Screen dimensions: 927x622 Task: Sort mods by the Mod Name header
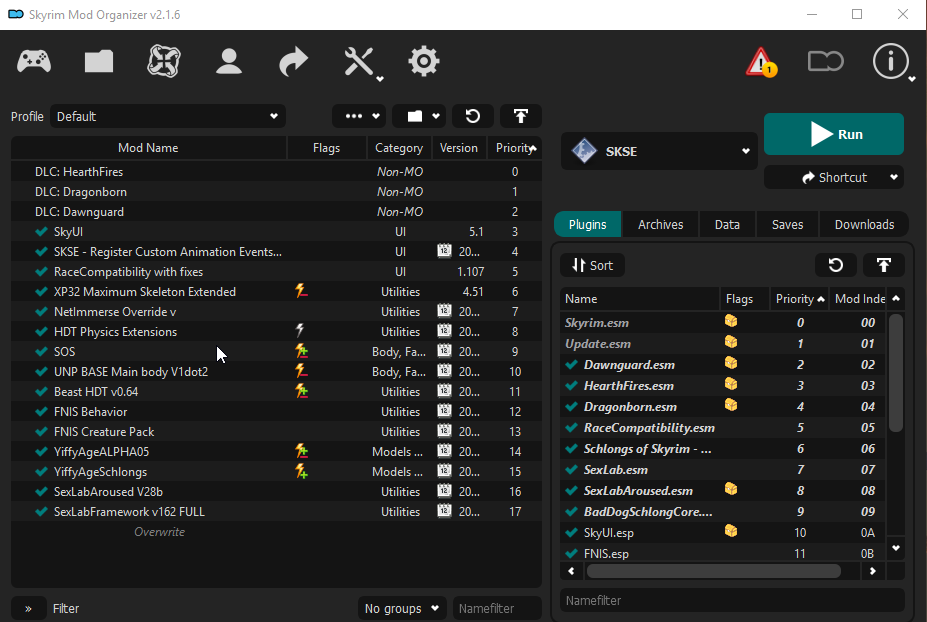[x=148, y=148]
